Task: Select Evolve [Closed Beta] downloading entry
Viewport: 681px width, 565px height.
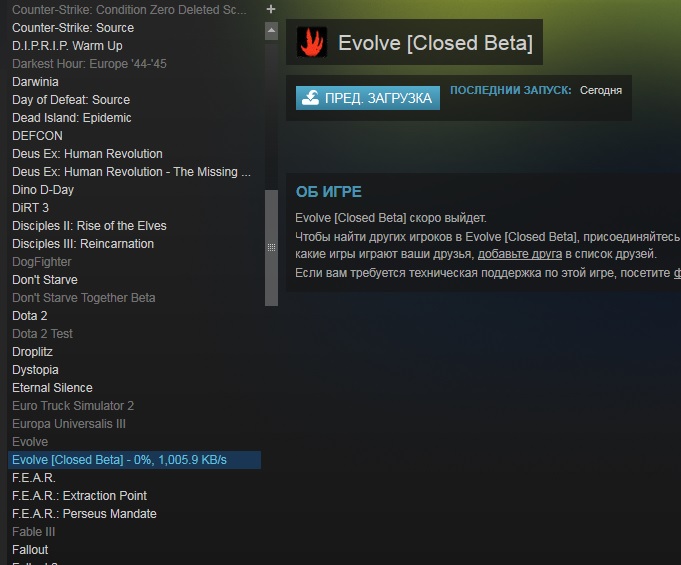Action: pos(134,460)
